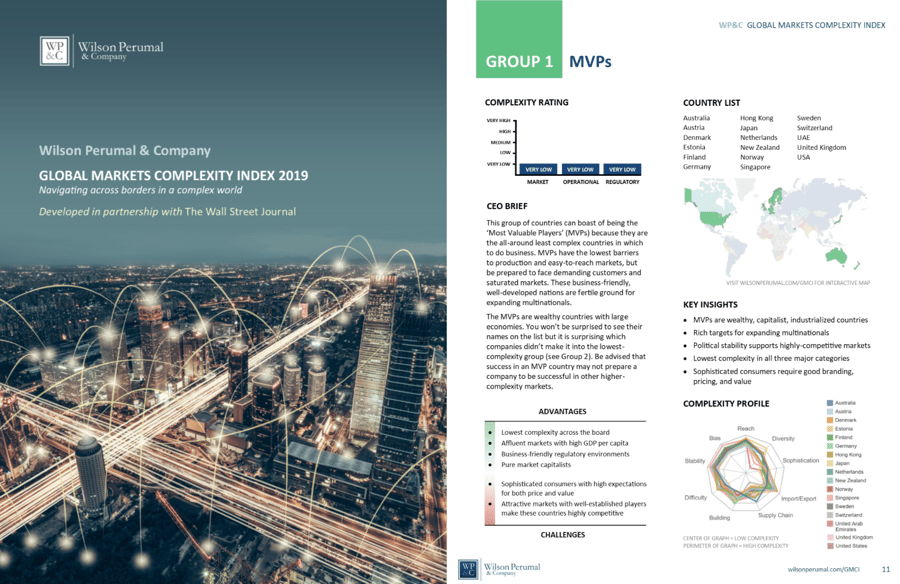The width and height of the screenshot is (900, 584).
Task: Click the CHALLENGES heading
Action: click(x=562, y=535)
